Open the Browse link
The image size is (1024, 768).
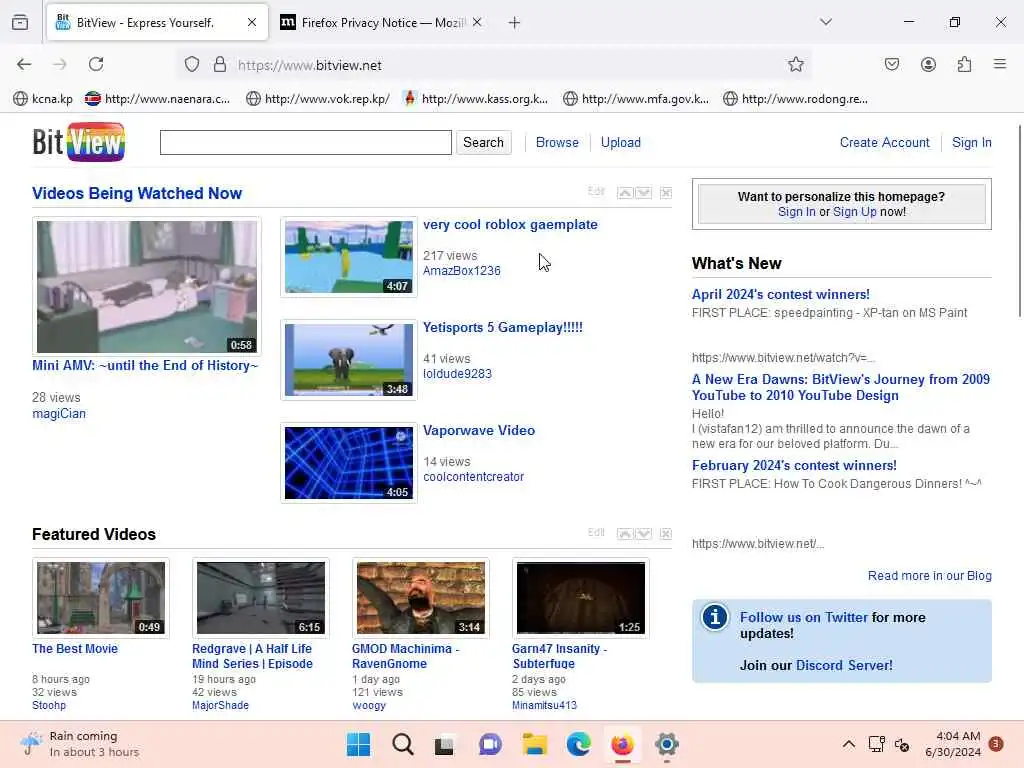pyautogui.click(x=557, y=142)
